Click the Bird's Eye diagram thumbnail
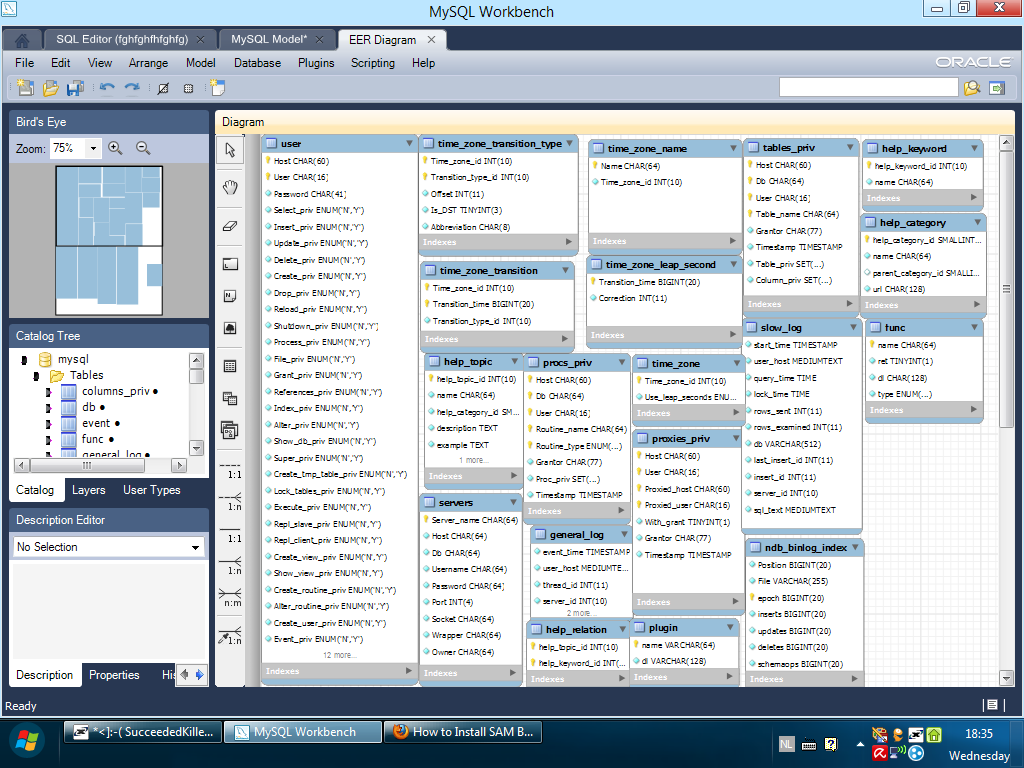Viewport: 1024px width, 768px height. 109,241
